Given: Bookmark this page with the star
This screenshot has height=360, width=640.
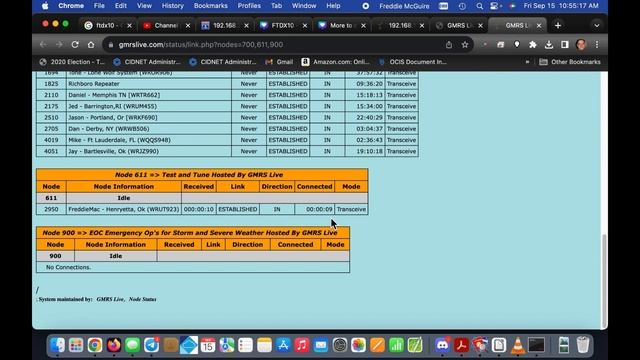Looking at the screenshot, I should (465, 44).
